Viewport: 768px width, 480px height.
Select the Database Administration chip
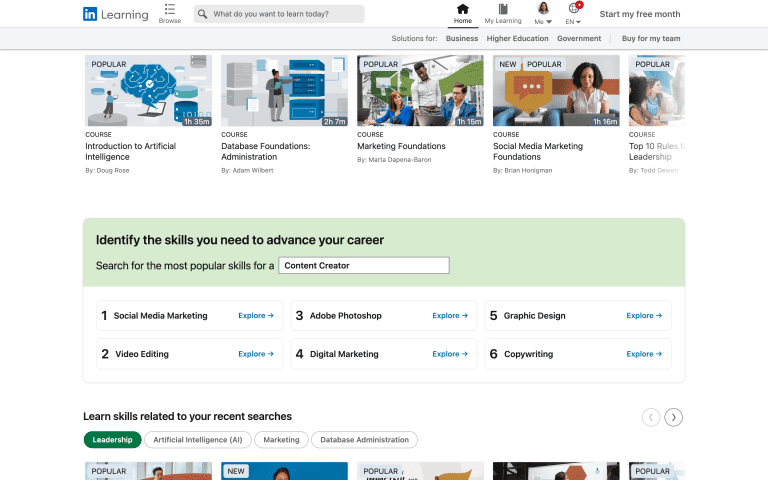click(x=364, y=440)
